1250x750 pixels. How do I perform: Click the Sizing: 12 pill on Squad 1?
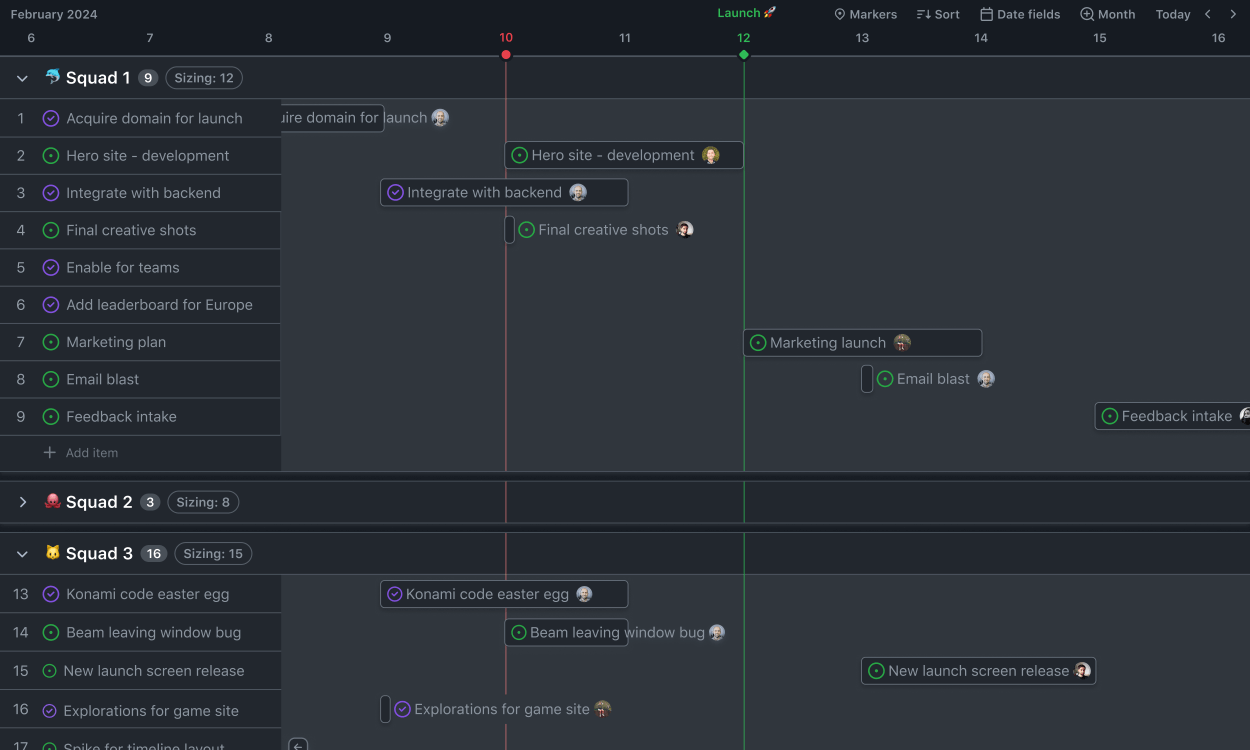203,77
